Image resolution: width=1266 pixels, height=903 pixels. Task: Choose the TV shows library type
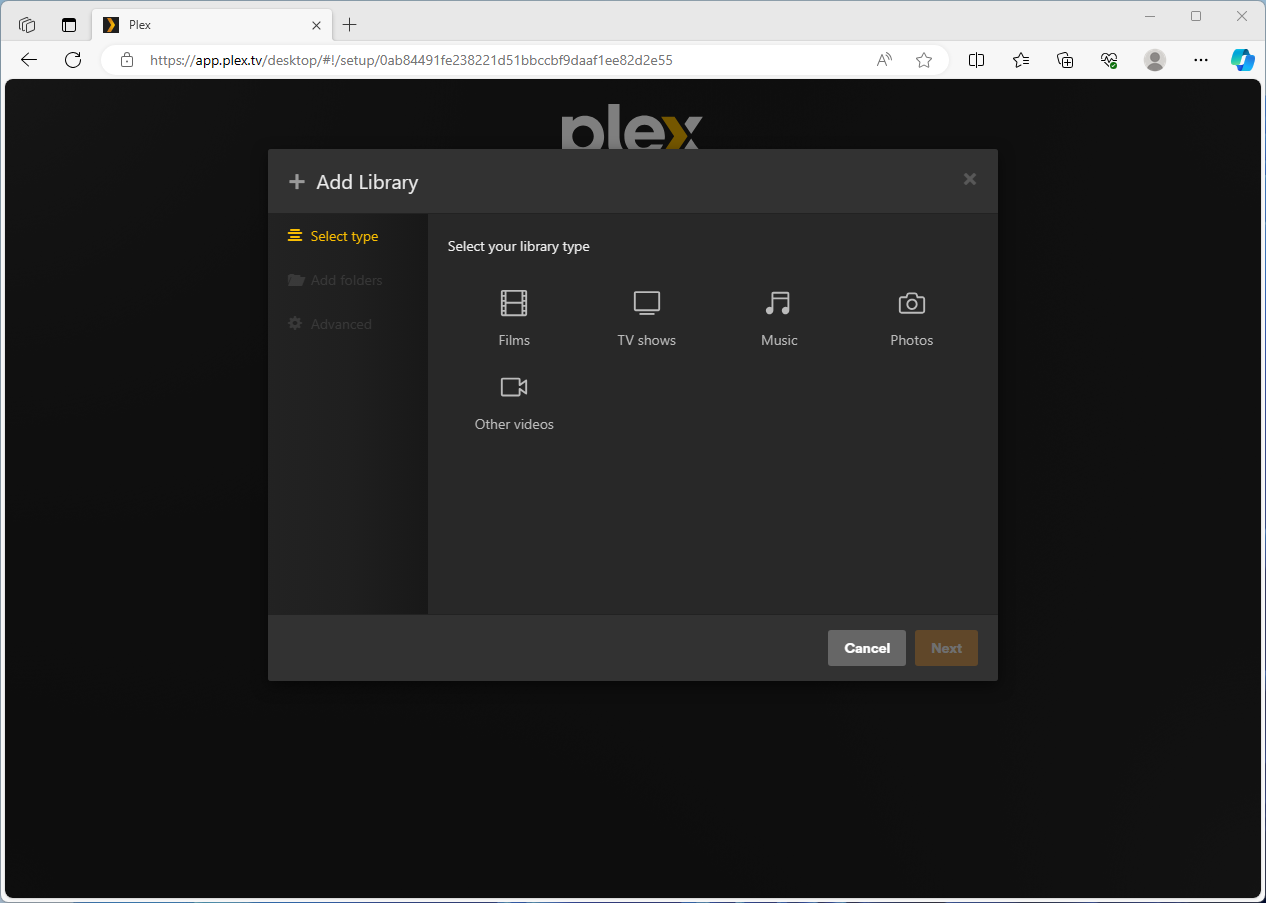[x=647, y=318]
